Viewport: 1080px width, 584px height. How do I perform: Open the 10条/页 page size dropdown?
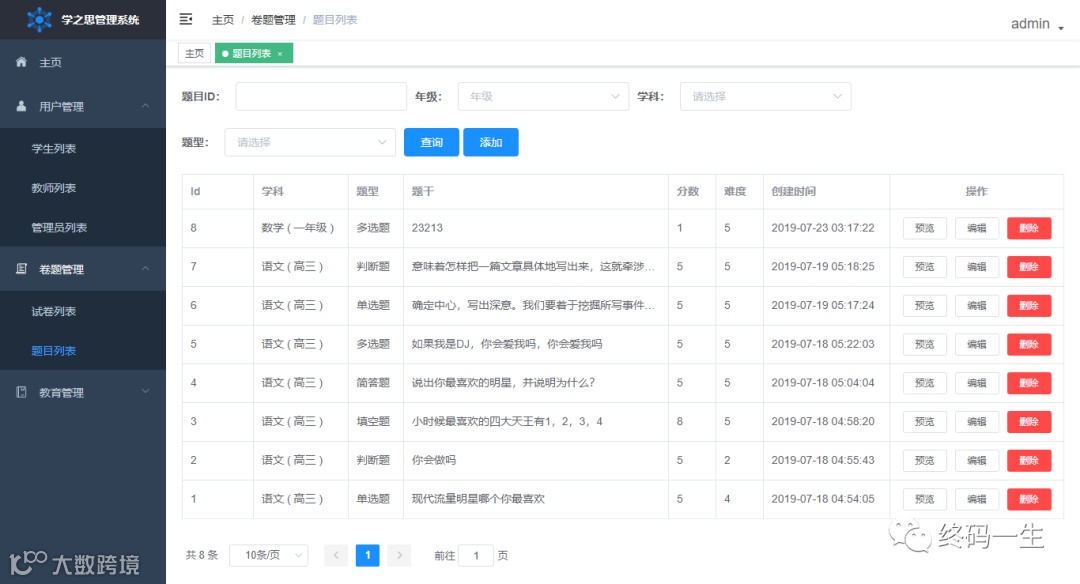tap(268, 555)
